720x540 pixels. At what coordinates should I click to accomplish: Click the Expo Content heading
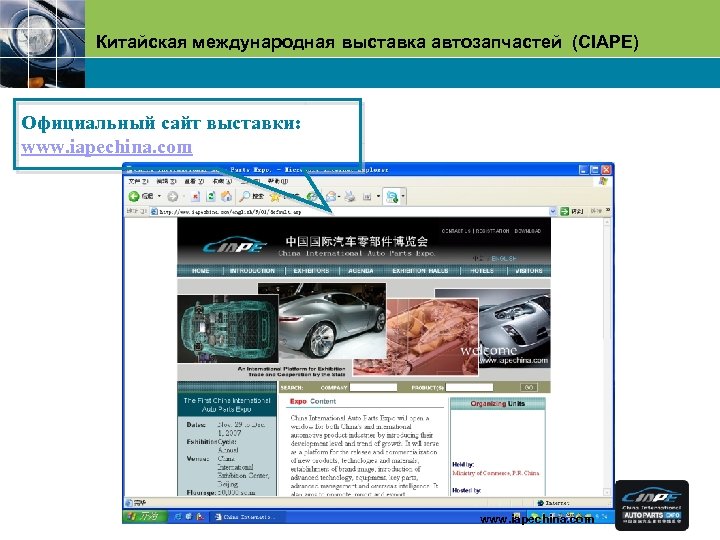[313, 401]
